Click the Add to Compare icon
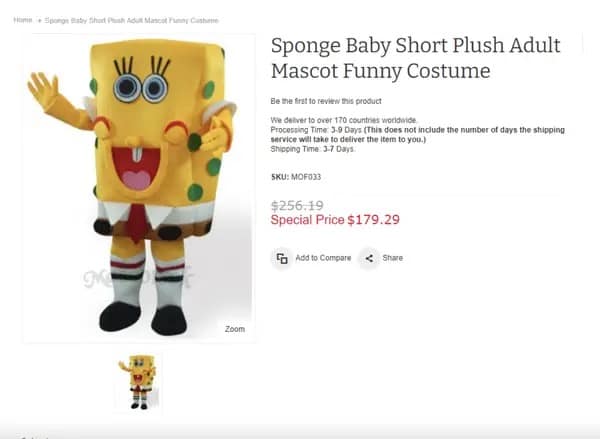The width and height of the screenshot is (600, 439). tap(282, 258)
